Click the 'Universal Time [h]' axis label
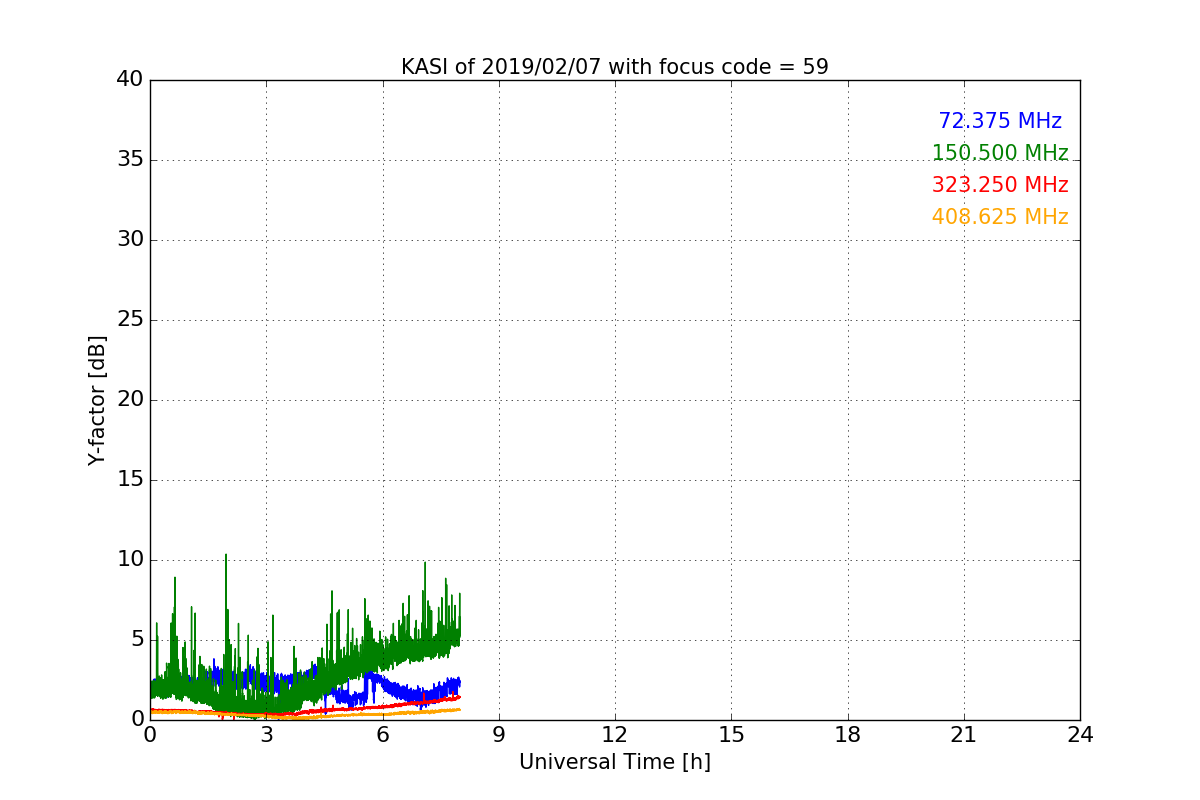Screen dimensions: 1200x800 click(615, 762)
